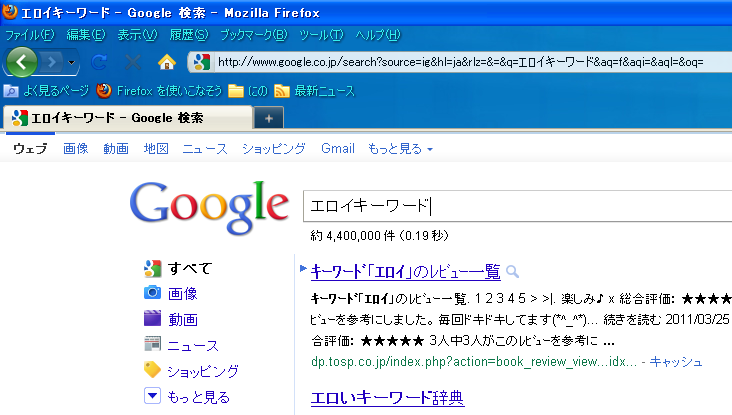Go back with the green back arrow

(21, 62)
